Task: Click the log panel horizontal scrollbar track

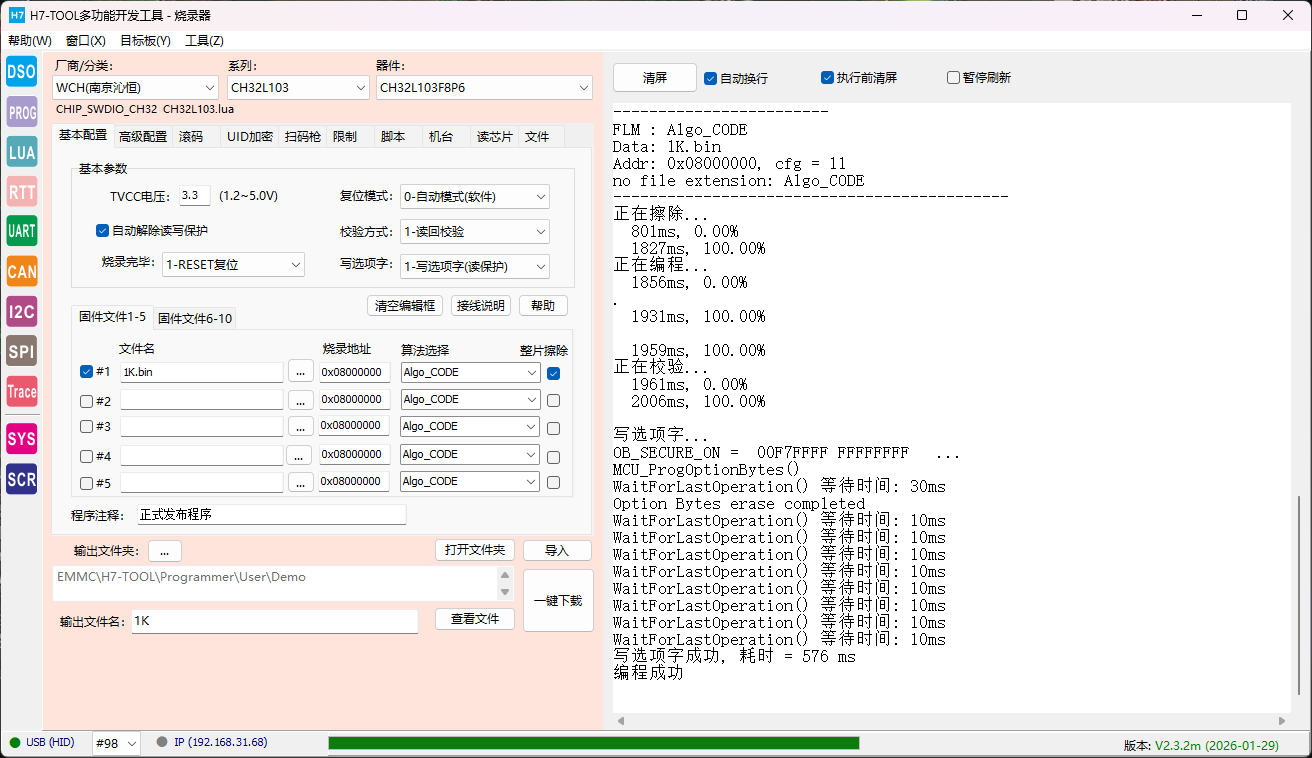Action: pyautogui.click(x=951, y=721)
